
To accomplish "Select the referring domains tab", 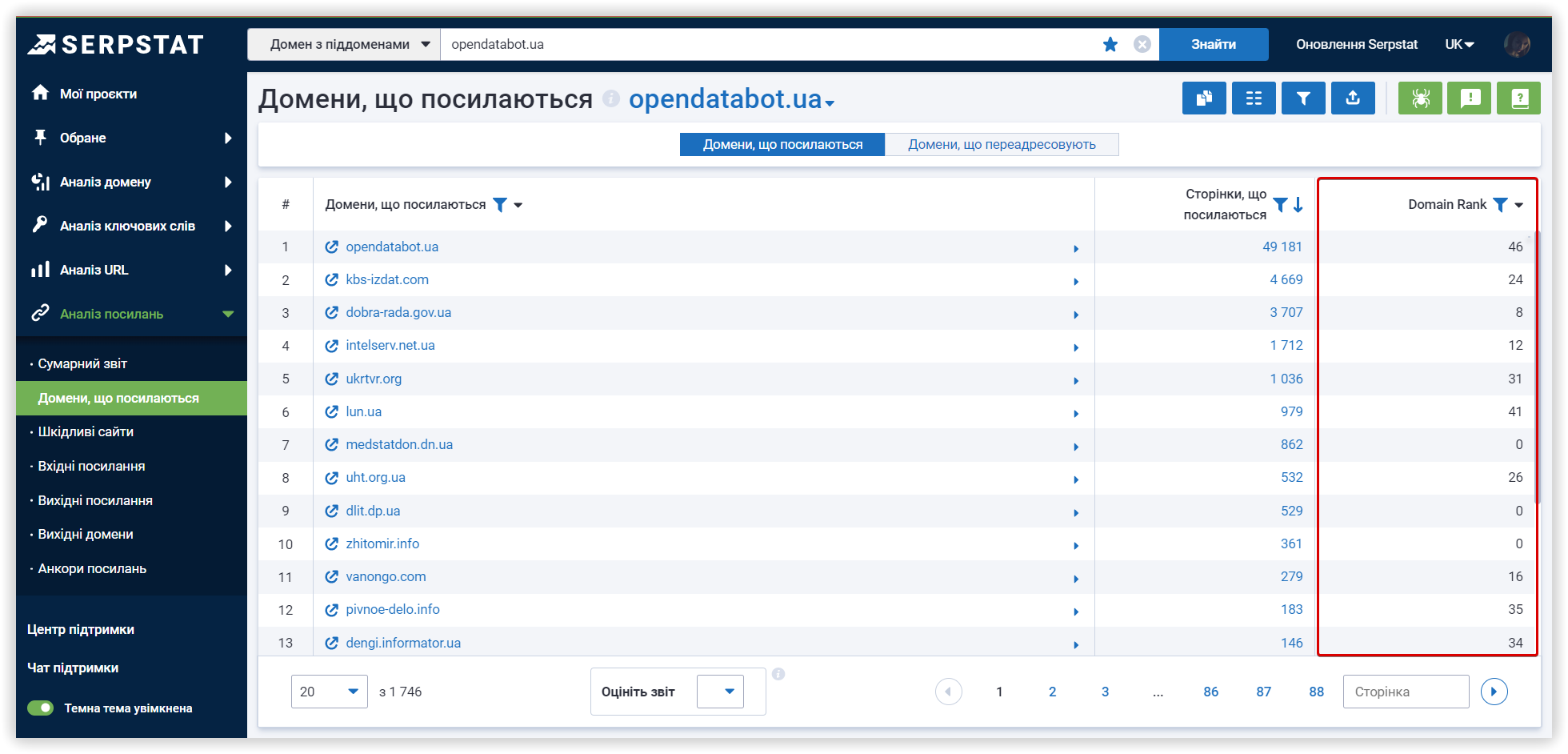I will (782, 145).
